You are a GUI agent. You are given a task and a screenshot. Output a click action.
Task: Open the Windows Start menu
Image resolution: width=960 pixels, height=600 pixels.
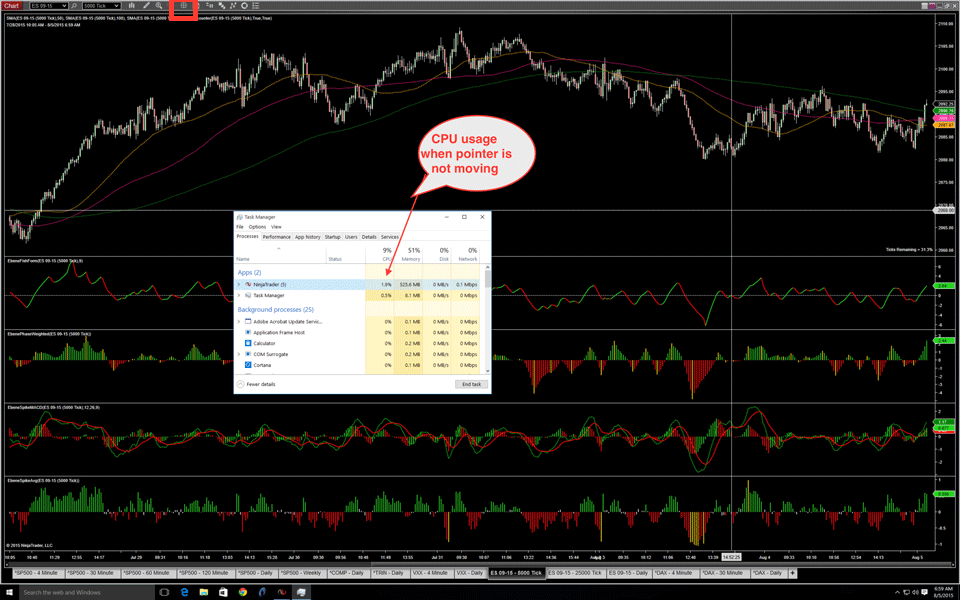[x=9, y=592]
